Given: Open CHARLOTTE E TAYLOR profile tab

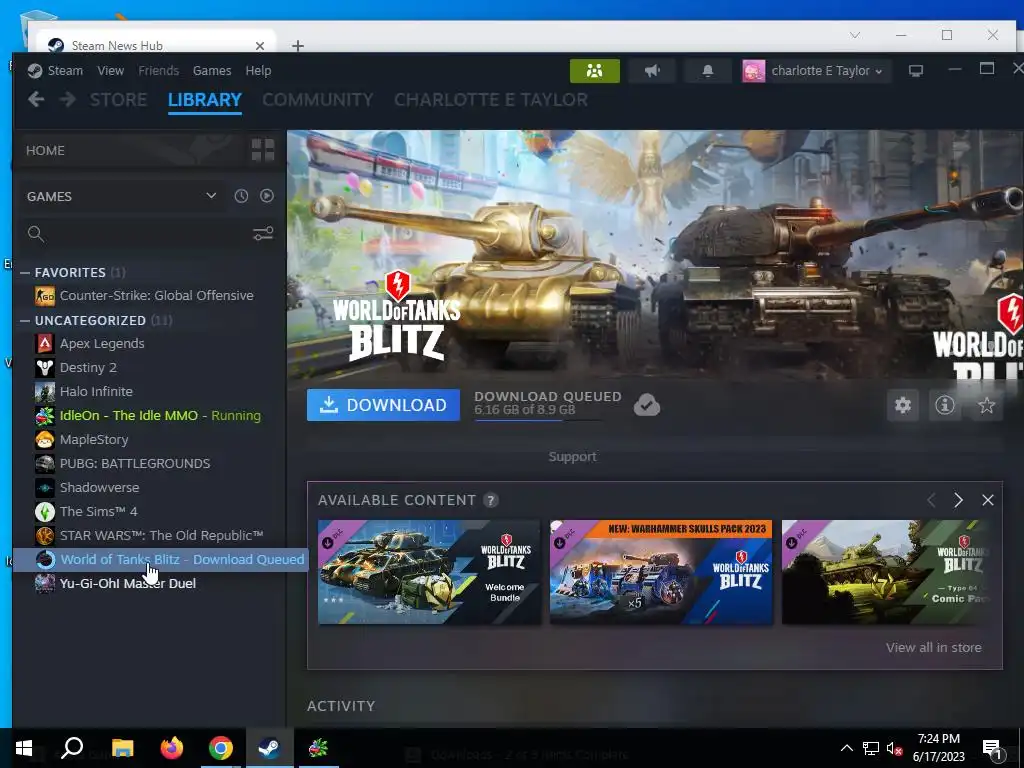Looking at the screenshot, I should point(490,100).
